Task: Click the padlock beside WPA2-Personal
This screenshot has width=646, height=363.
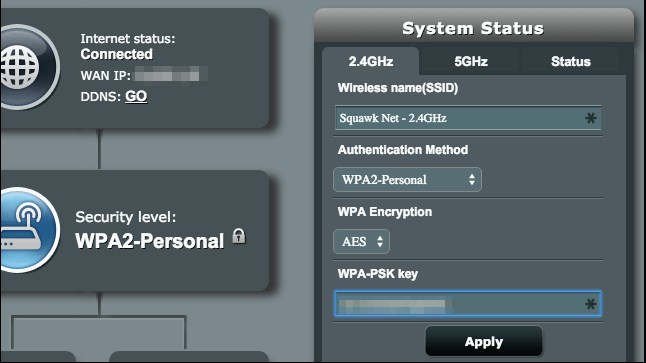Action: click(239, 236)
